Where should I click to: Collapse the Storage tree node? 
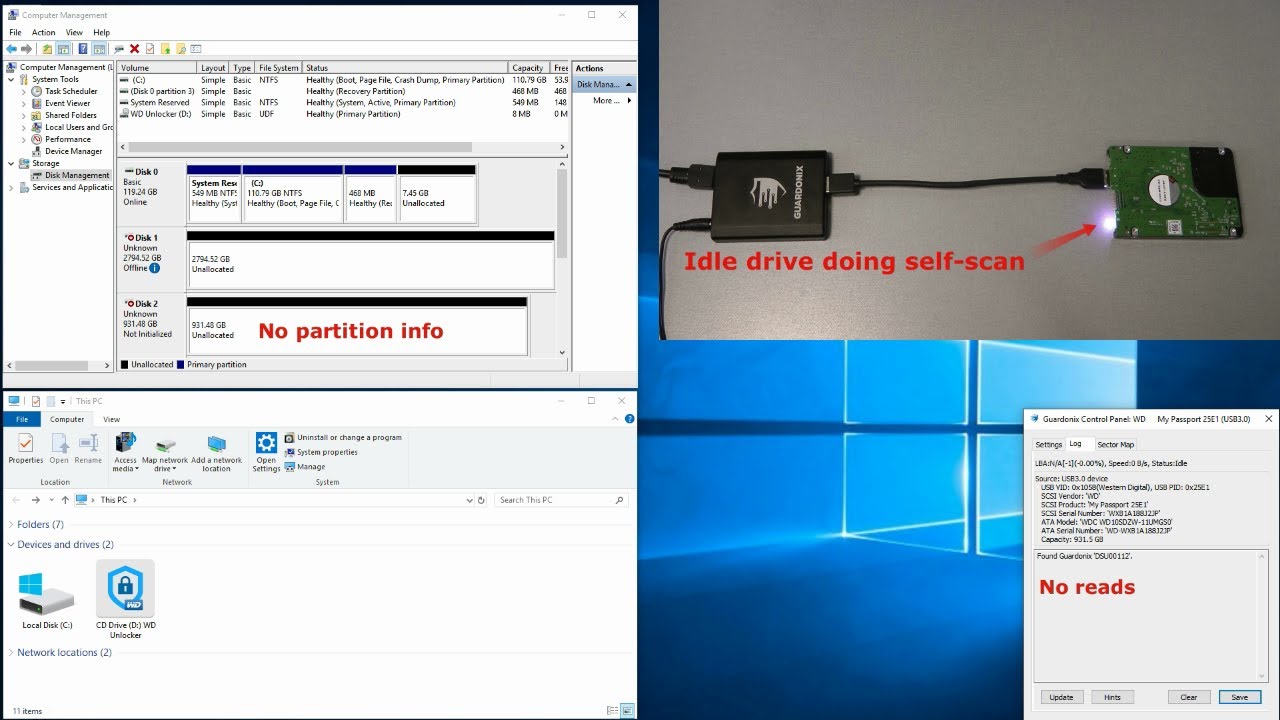tap(12, 163)
